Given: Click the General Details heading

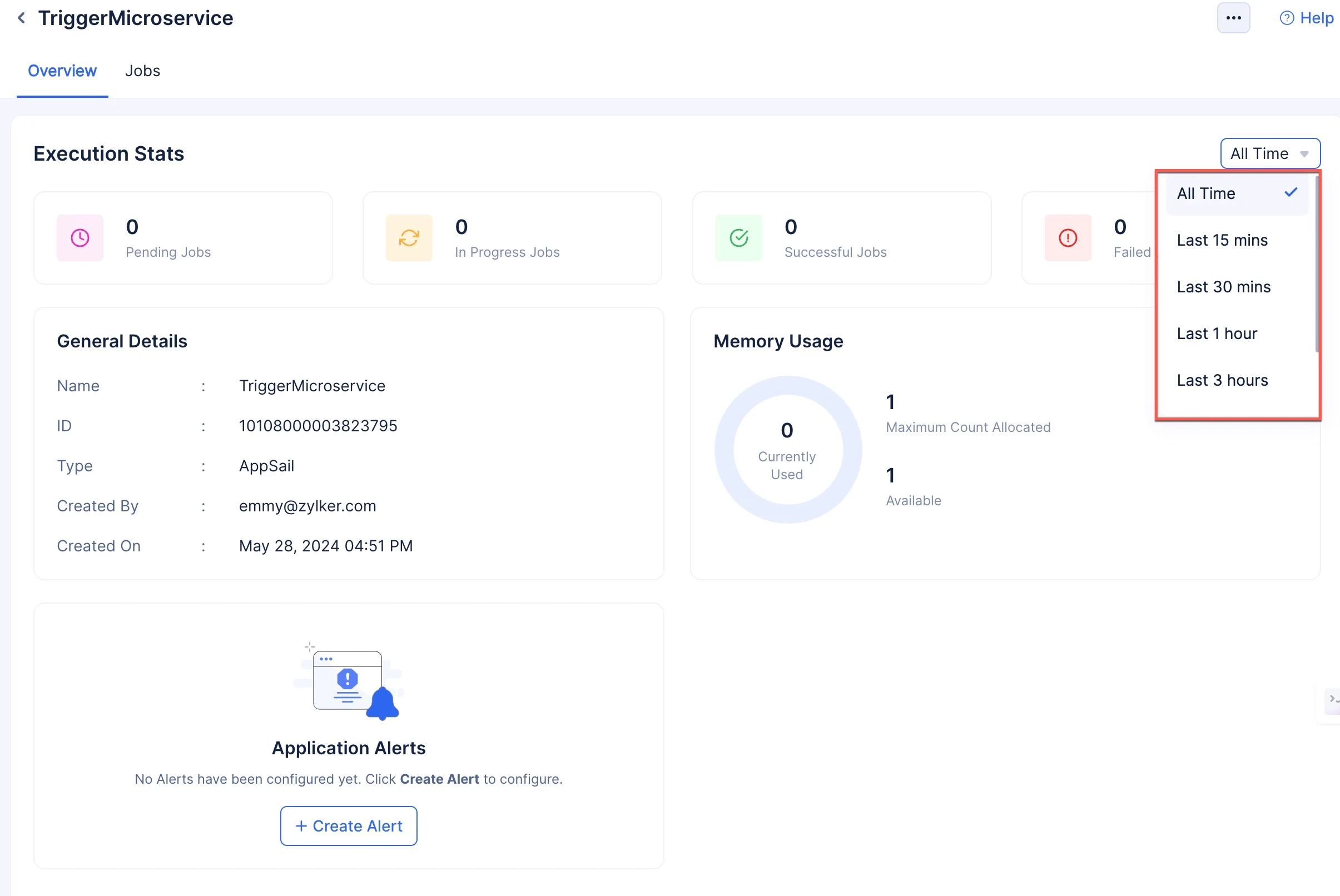Looking at the screenshot, I should [x=122, y=341].
